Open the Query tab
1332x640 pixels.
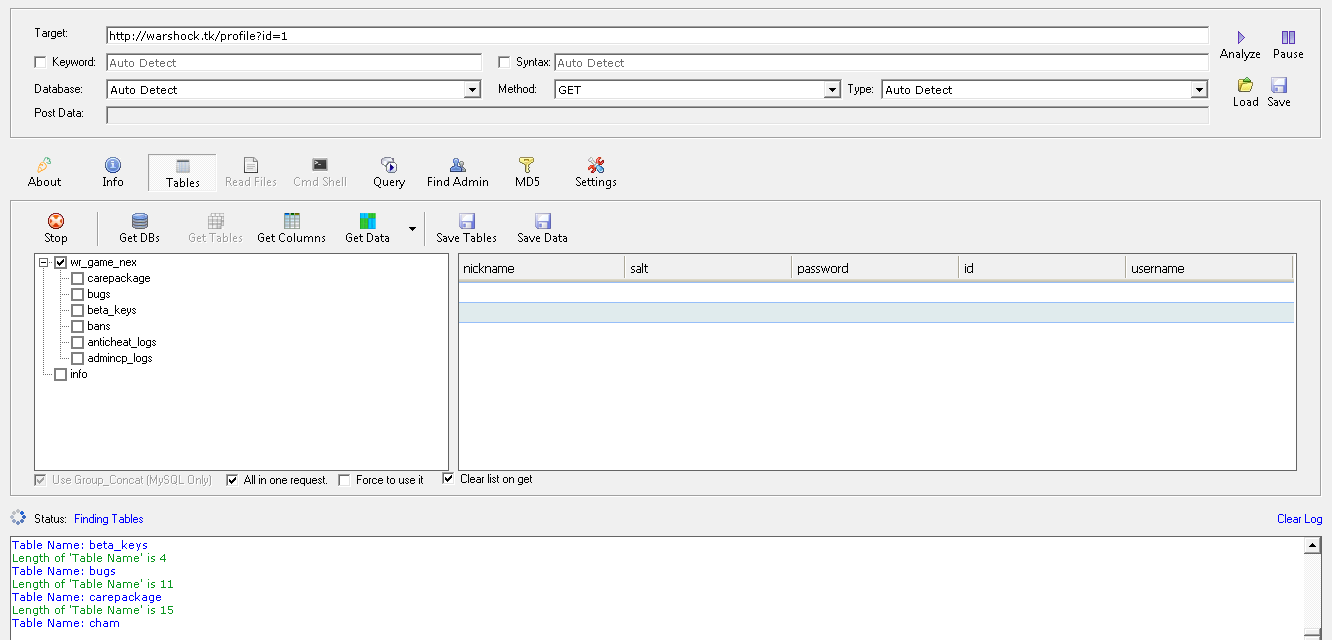click(389, 172)
